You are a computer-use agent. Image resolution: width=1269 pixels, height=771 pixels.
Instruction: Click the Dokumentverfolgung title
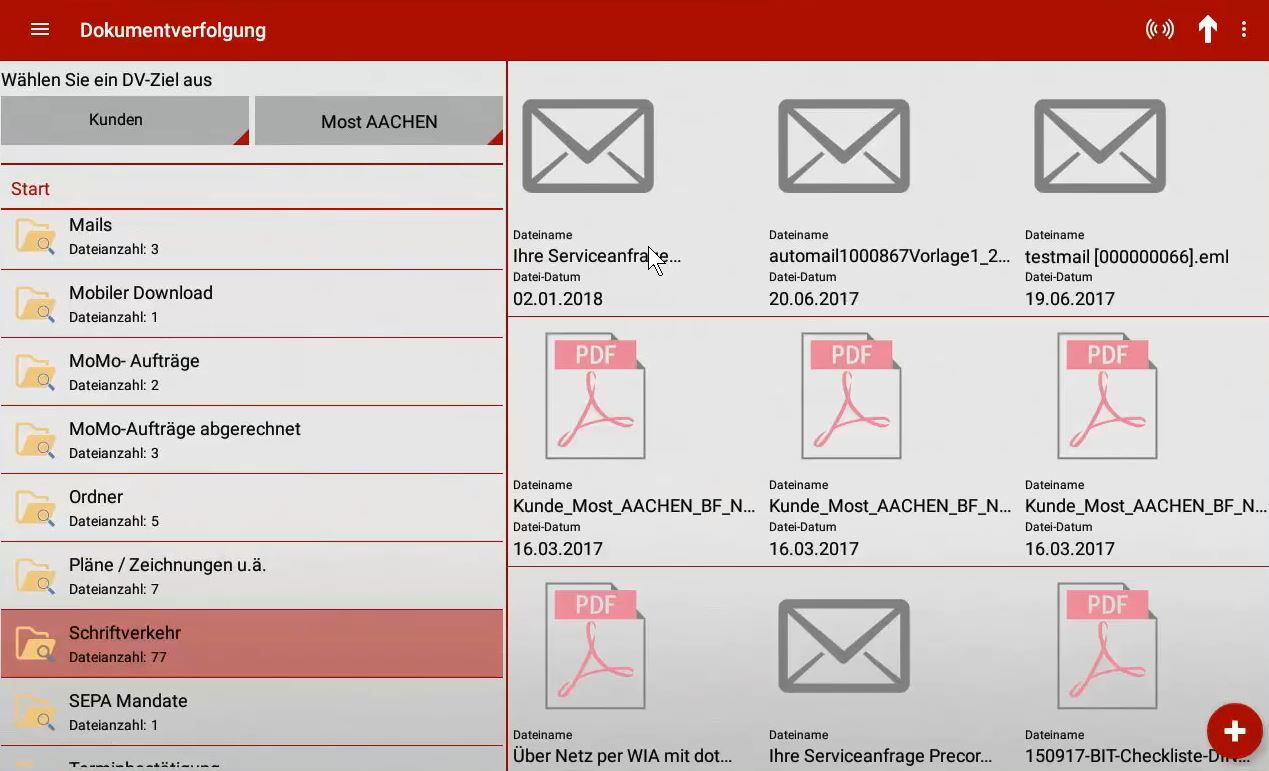click(x=173, y=30)
